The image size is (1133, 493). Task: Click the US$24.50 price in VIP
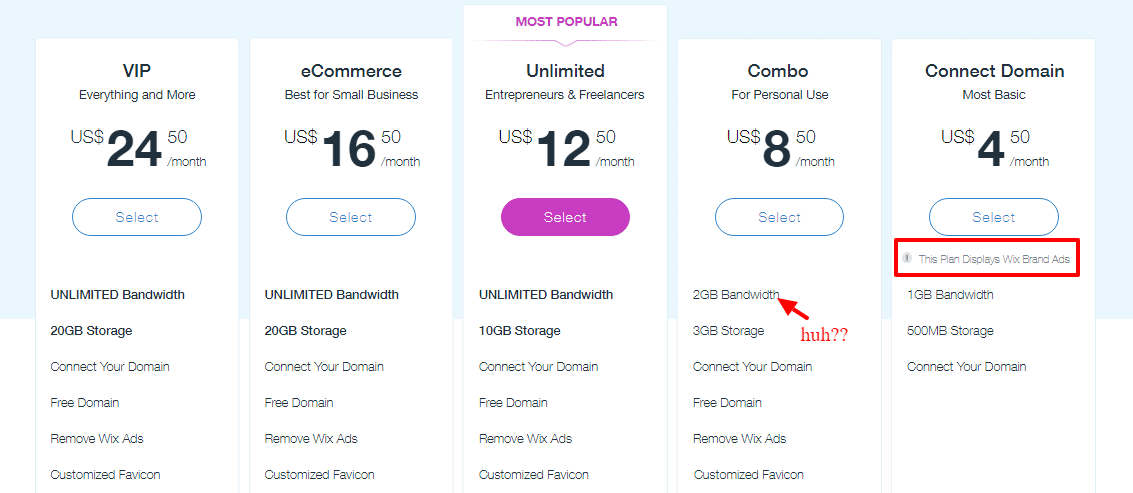(138, 149)
